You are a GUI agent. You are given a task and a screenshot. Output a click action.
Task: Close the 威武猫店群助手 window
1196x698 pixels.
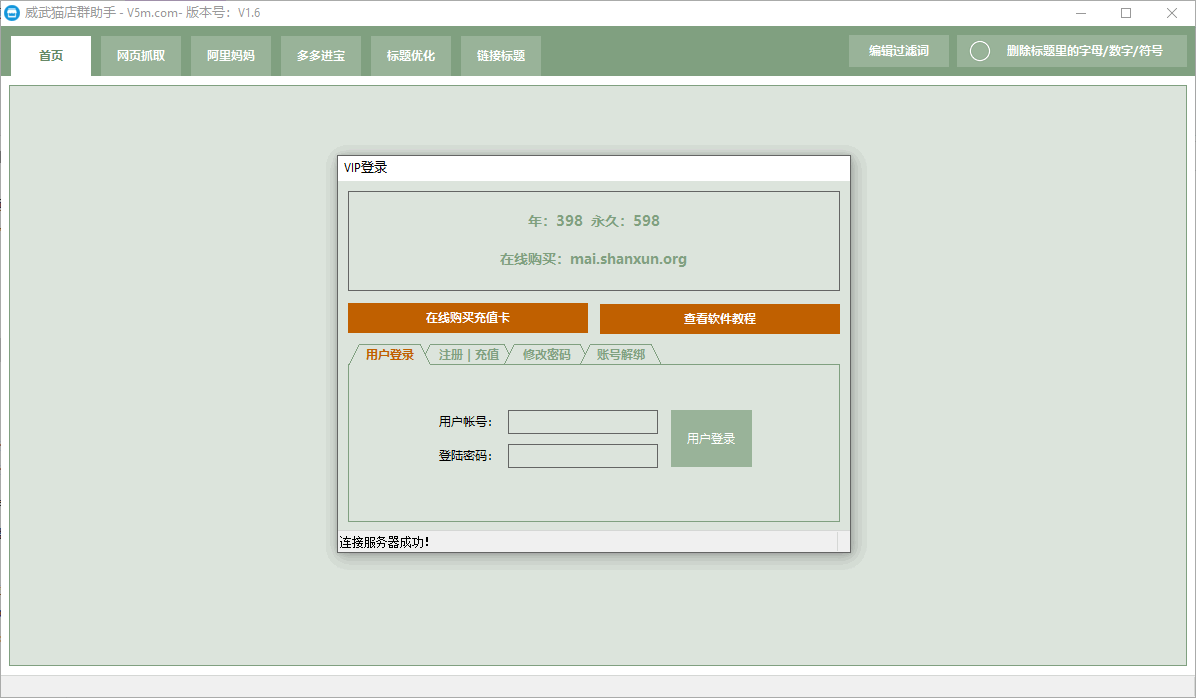point(1172,13)
